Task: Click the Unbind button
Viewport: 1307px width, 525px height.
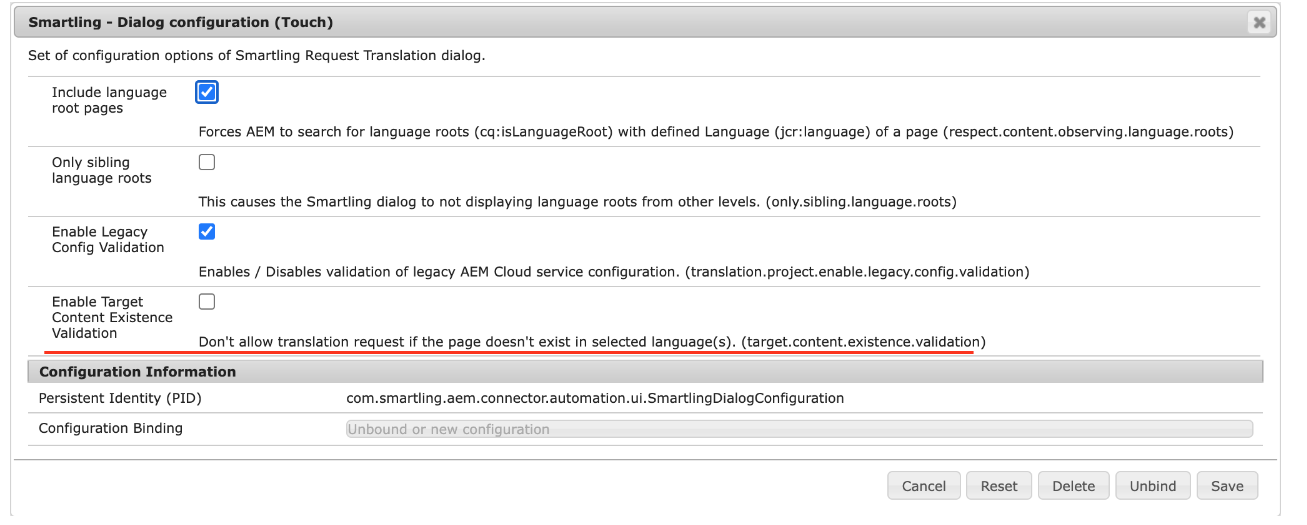Action: click(x=1153, y=486)
